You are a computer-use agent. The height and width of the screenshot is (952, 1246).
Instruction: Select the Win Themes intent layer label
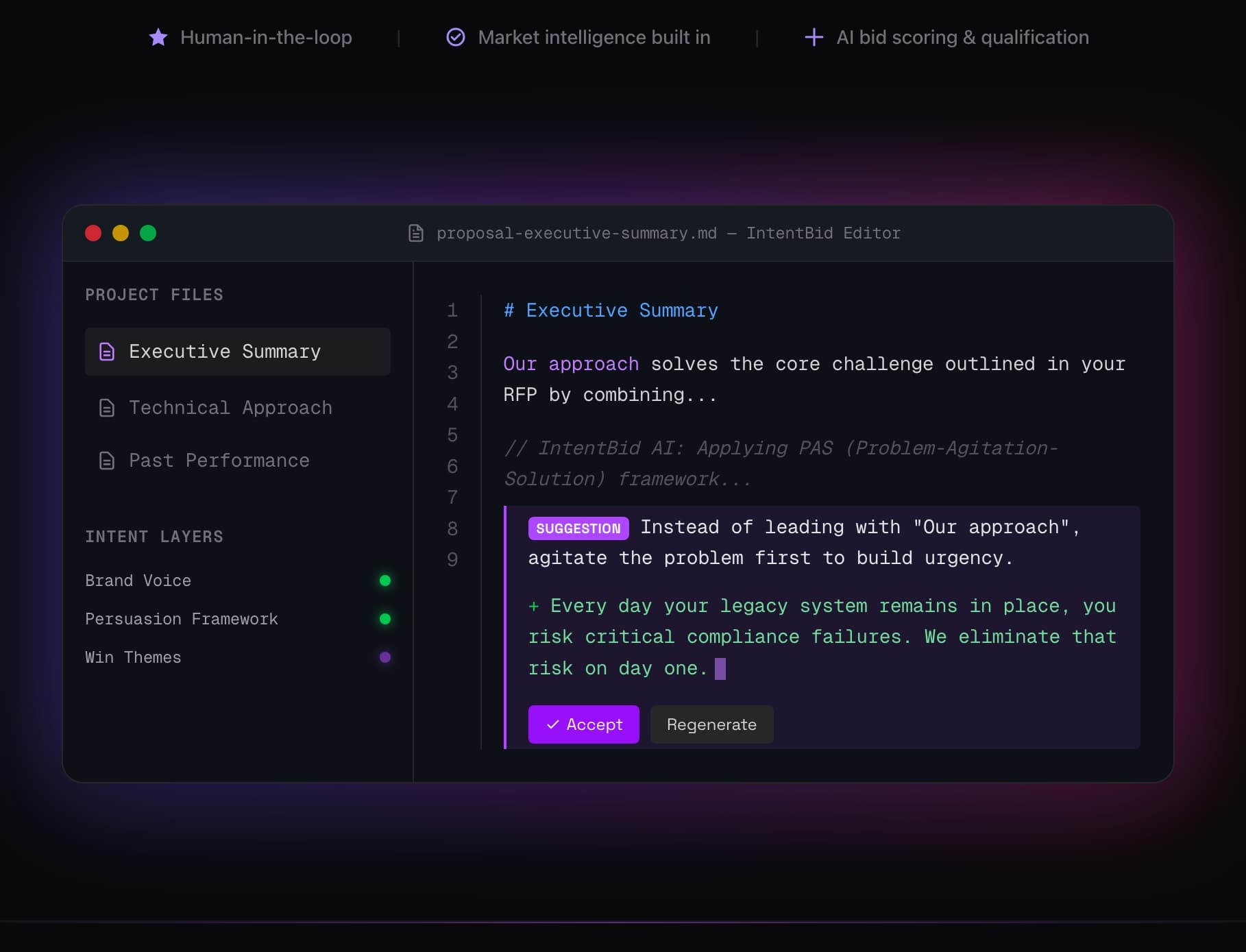click(133, 657)
